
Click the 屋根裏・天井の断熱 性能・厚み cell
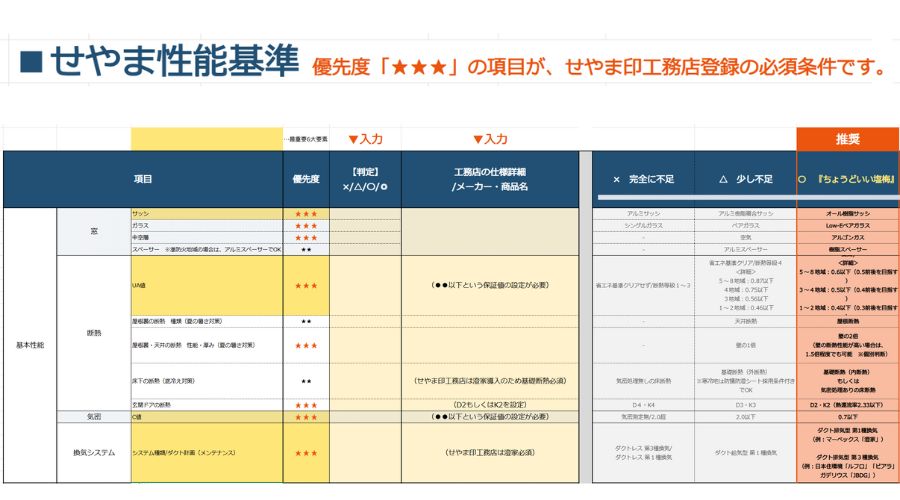pyautogui.click(x=207, y=345)
